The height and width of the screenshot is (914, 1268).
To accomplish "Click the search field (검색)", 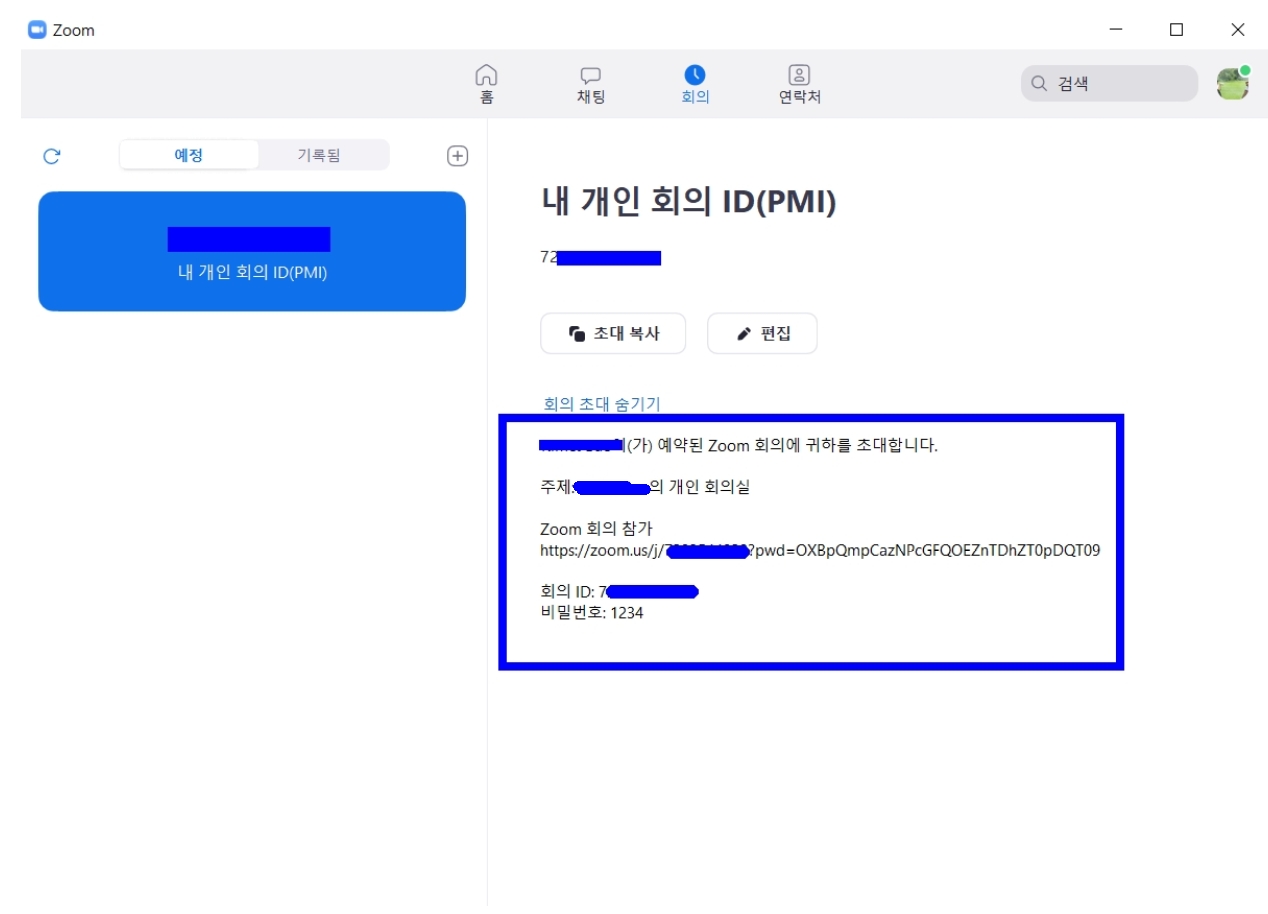I will [1109, 84].
